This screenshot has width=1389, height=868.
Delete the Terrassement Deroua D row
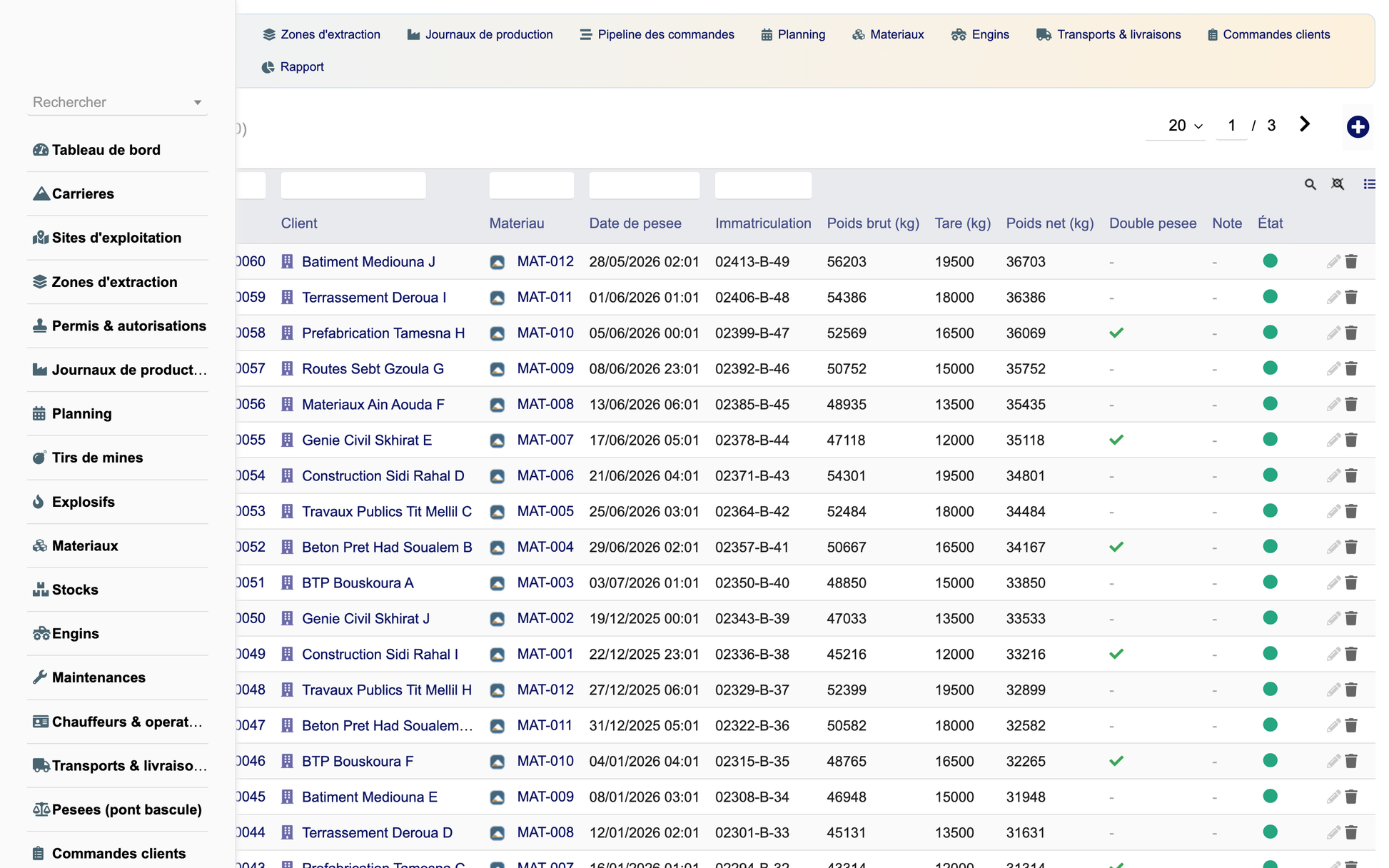point(1351,832)
